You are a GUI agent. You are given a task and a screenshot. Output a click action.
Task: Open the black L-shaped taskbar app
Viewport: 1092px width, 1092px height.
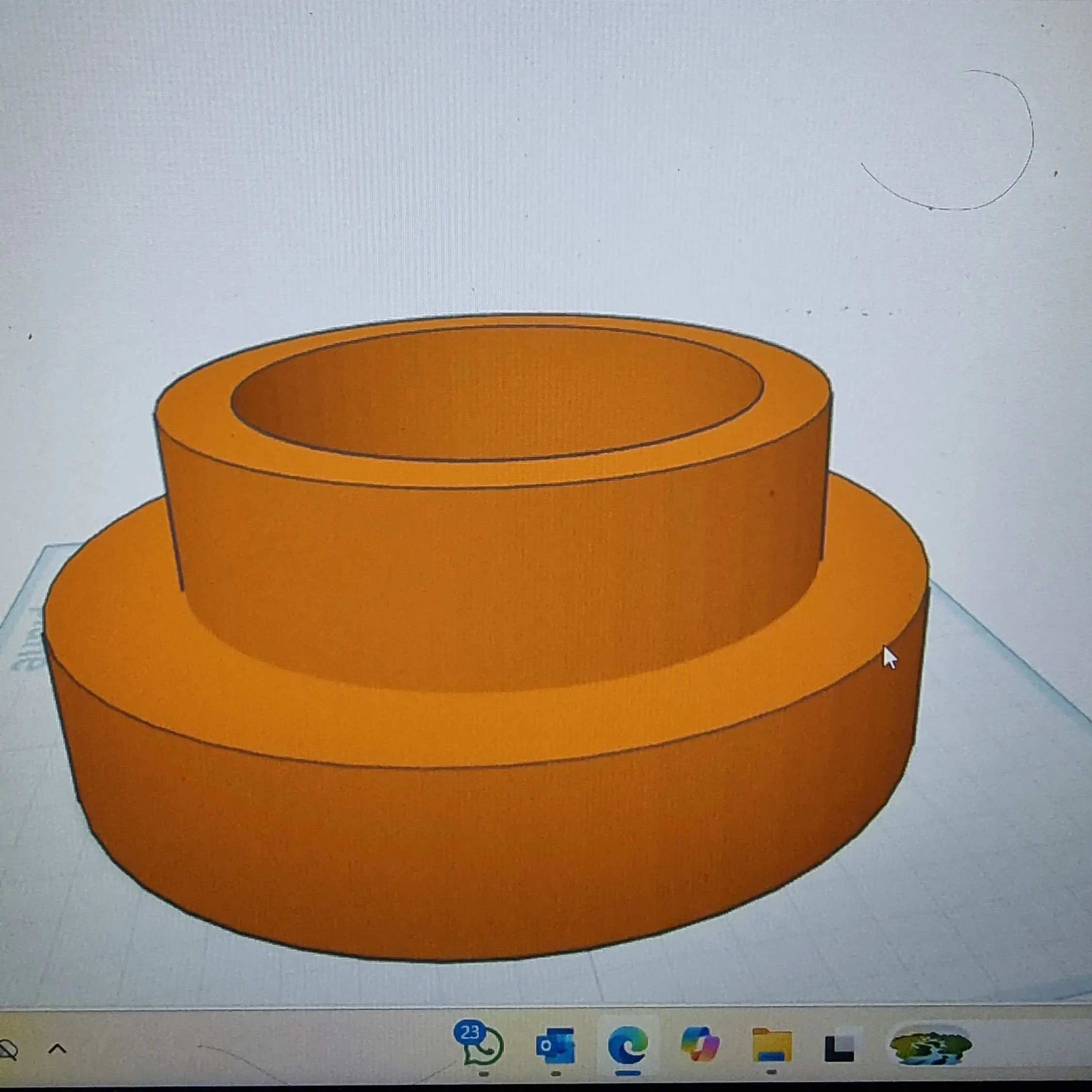pos(839,1047)
